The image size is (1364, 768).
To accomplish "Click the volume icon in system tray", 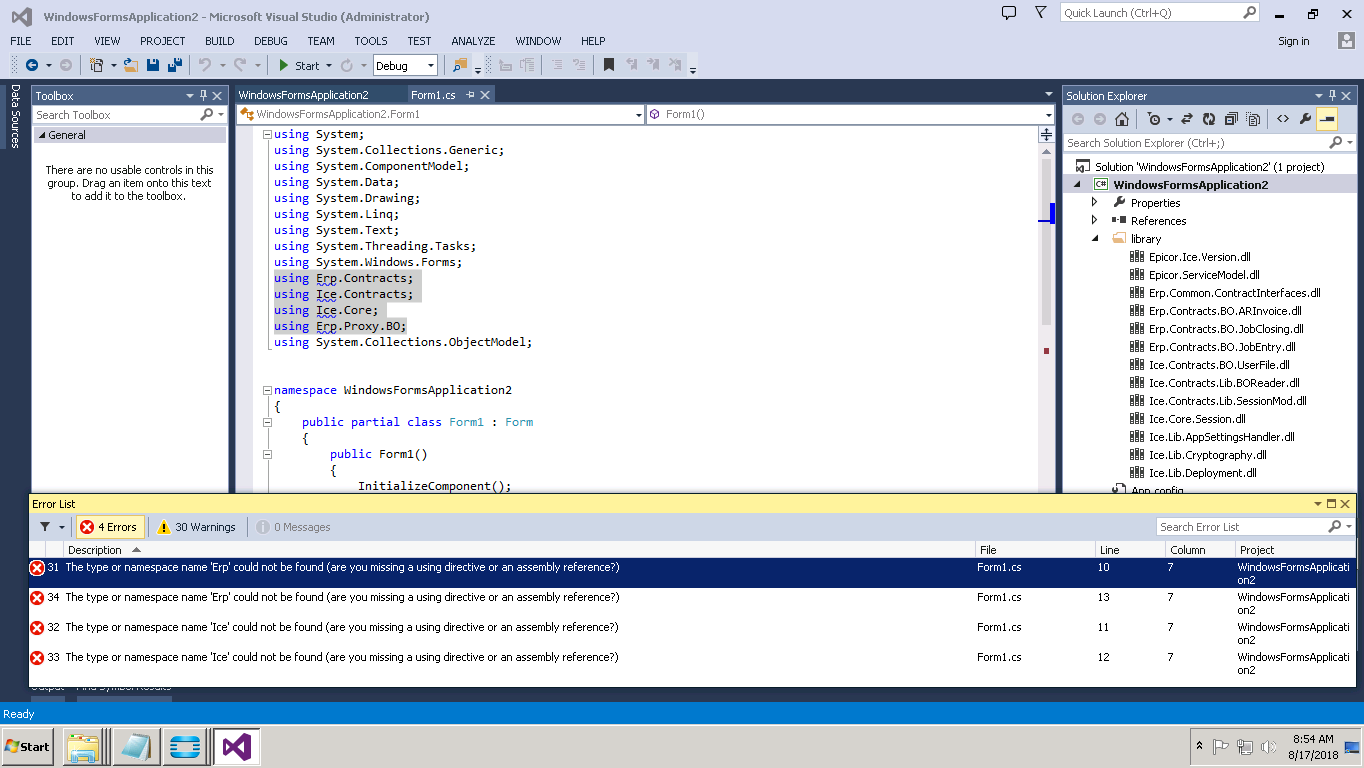I will point(1270,747).
